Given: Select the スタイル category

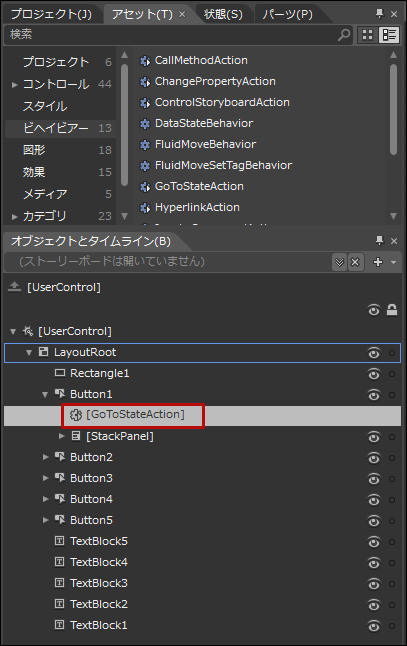Looking at the screenshot, I should click(45, 106).
